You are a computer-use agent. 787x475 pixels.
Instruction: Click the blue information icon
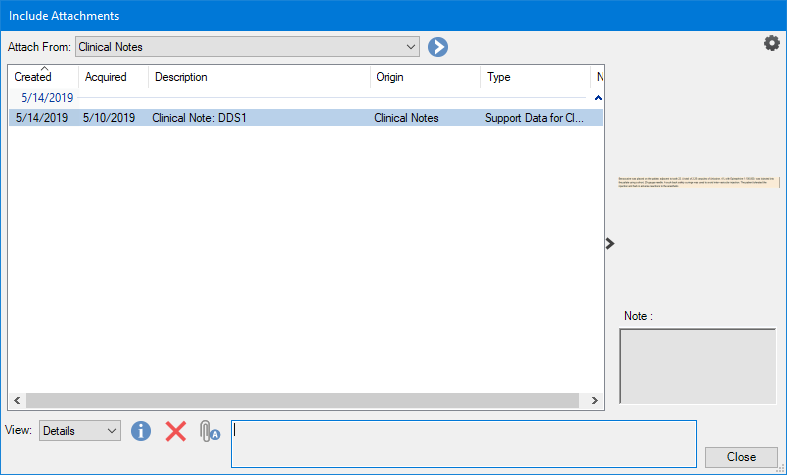(x=141, y=431)
